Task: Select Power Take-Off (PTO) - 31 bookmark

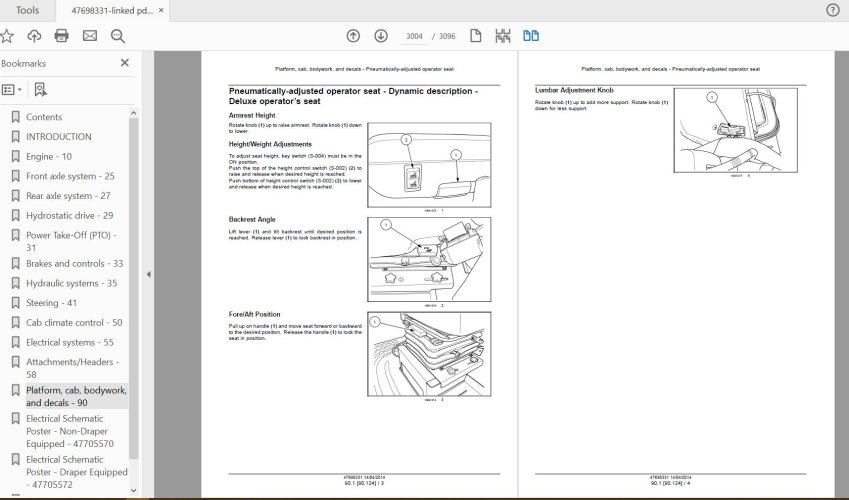Action: 71,241
